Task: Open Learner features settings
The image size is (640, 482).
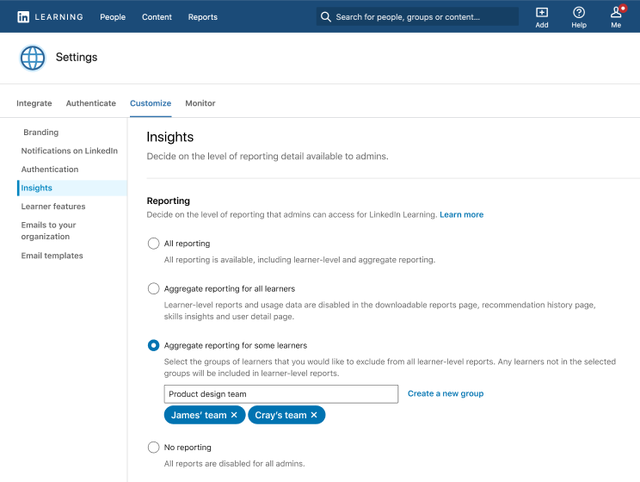Action: coord(53,206)
